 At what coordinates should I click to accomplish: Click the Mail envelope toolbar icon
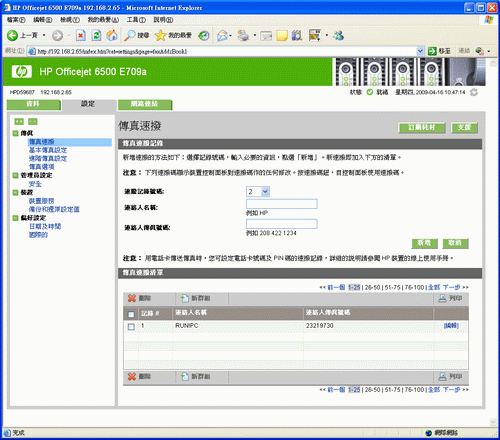(x=222, y=35)
